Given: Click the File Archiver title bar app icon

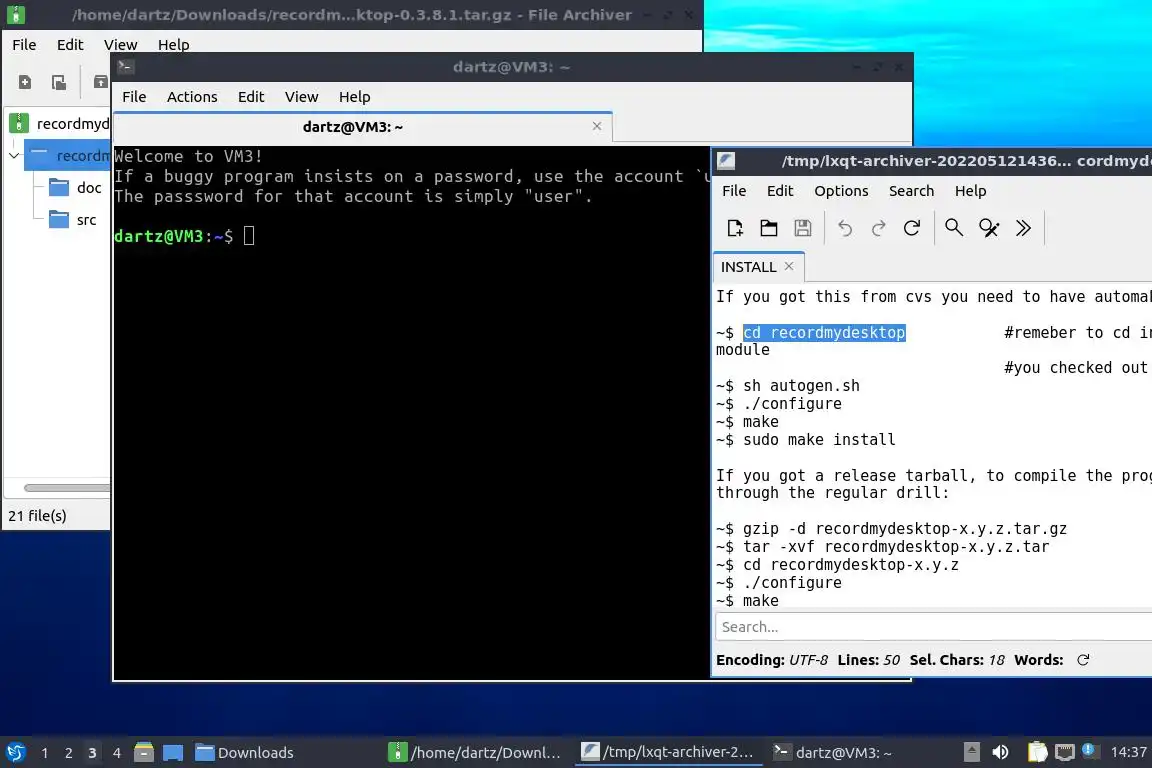Looking at the screenshot, I should [x=15, y=14].
